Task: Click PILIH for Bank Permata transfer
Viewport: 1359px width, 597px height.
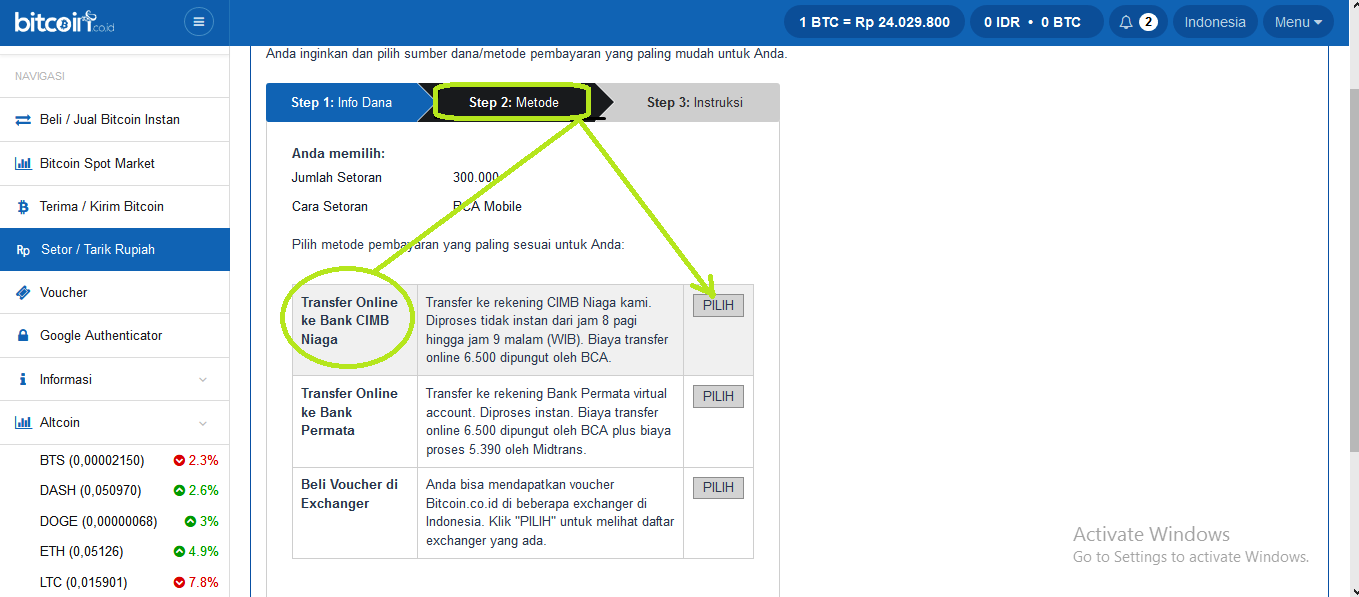Action: (718, 397)
